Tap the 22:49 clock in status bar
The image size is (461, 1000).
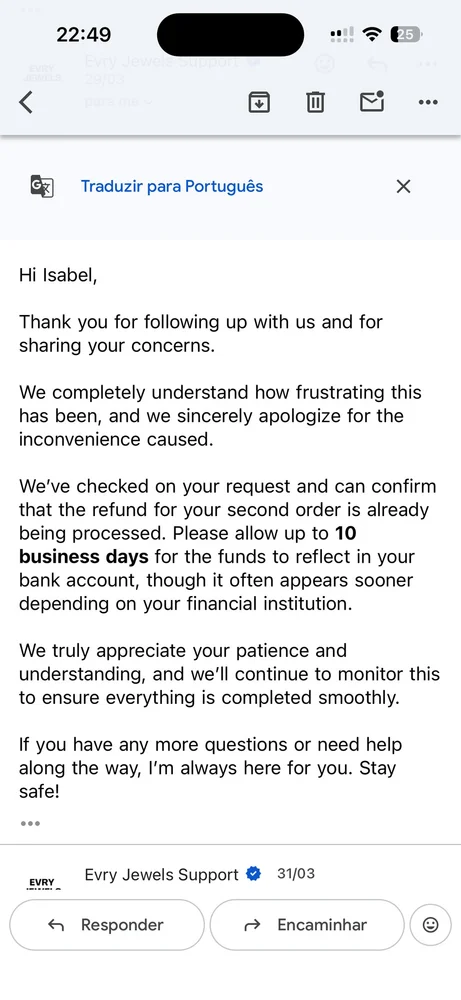(x=84, y=34)
